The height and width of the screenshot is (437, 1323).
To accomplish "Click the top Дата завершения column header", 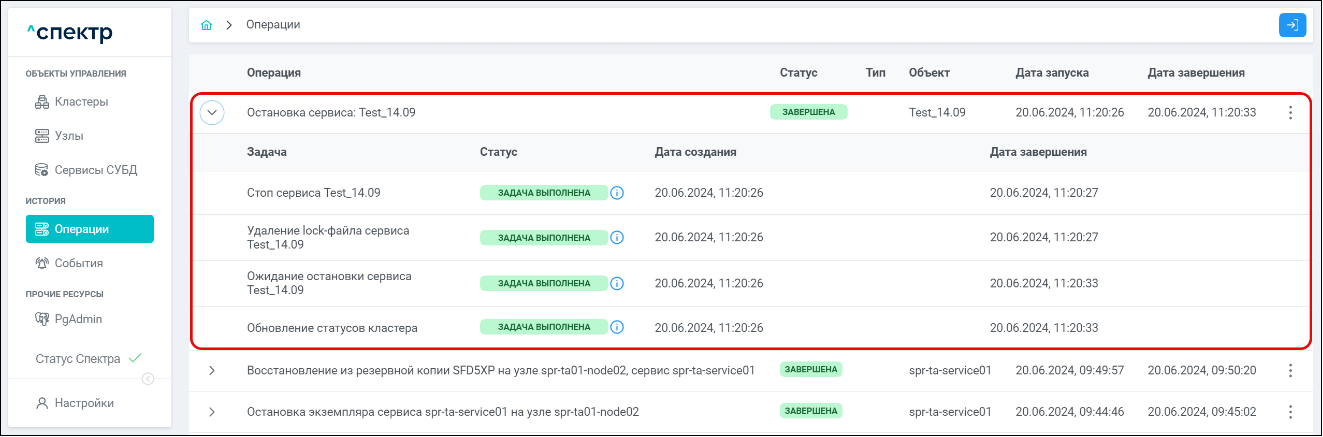I will tap(1196, 73).
